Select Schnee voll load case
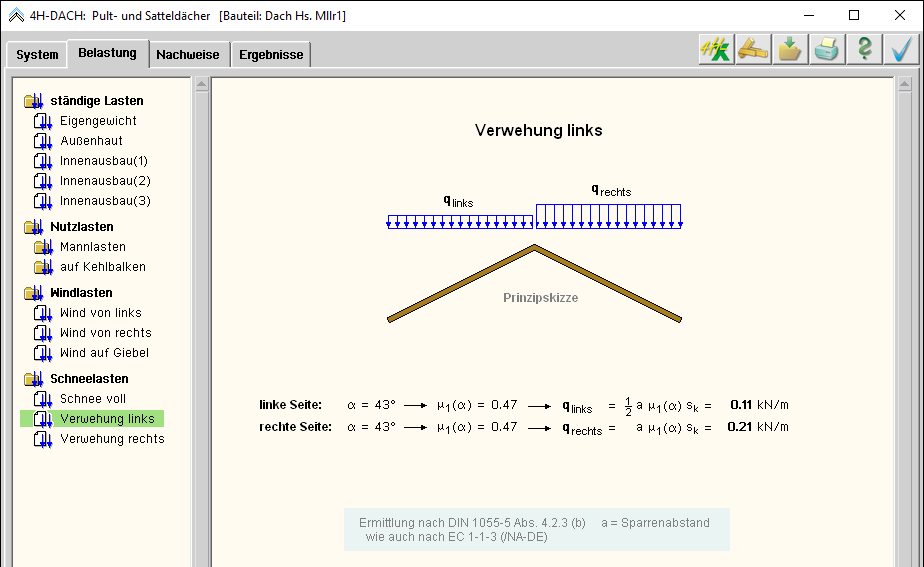924x567 pixels. [x=93, y=399]
